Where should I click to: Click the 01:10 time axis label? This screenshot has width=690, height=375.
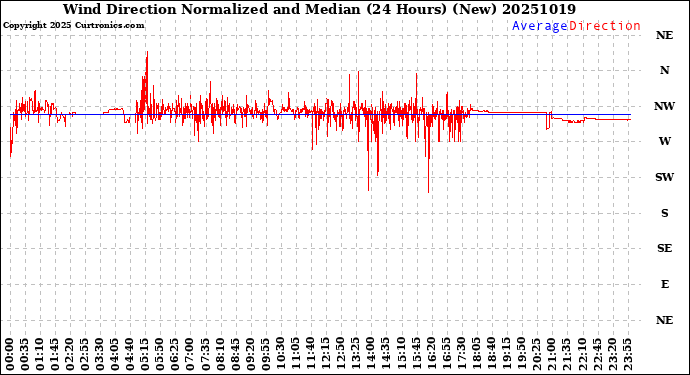[40, 355]
